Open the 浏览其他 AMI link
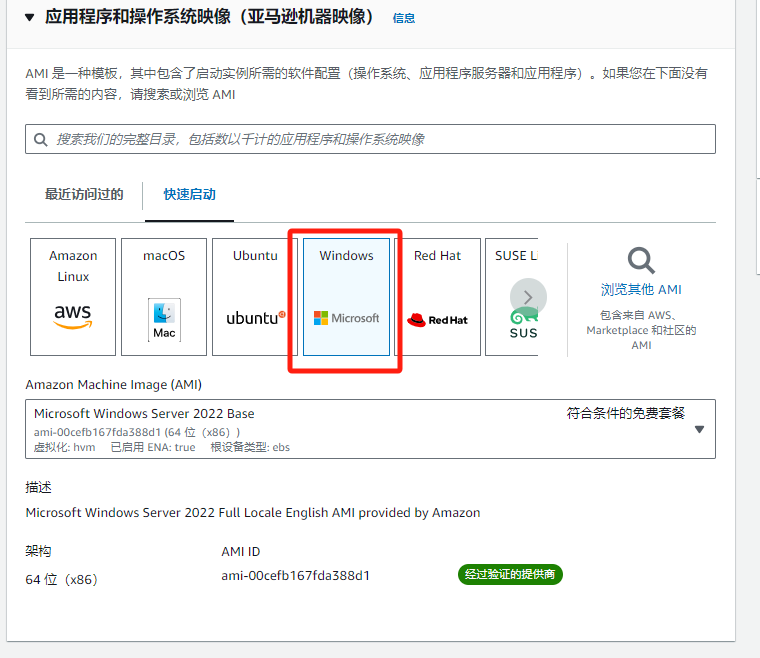760x658 pixels. tap(641, 289)
